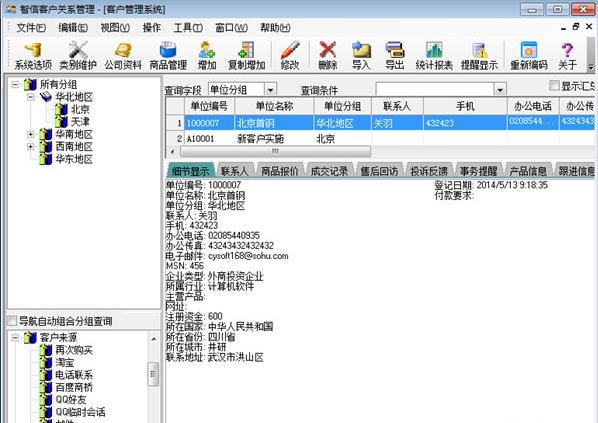Enable 导航自动组合分组查询 checkbox

[13, 321]
